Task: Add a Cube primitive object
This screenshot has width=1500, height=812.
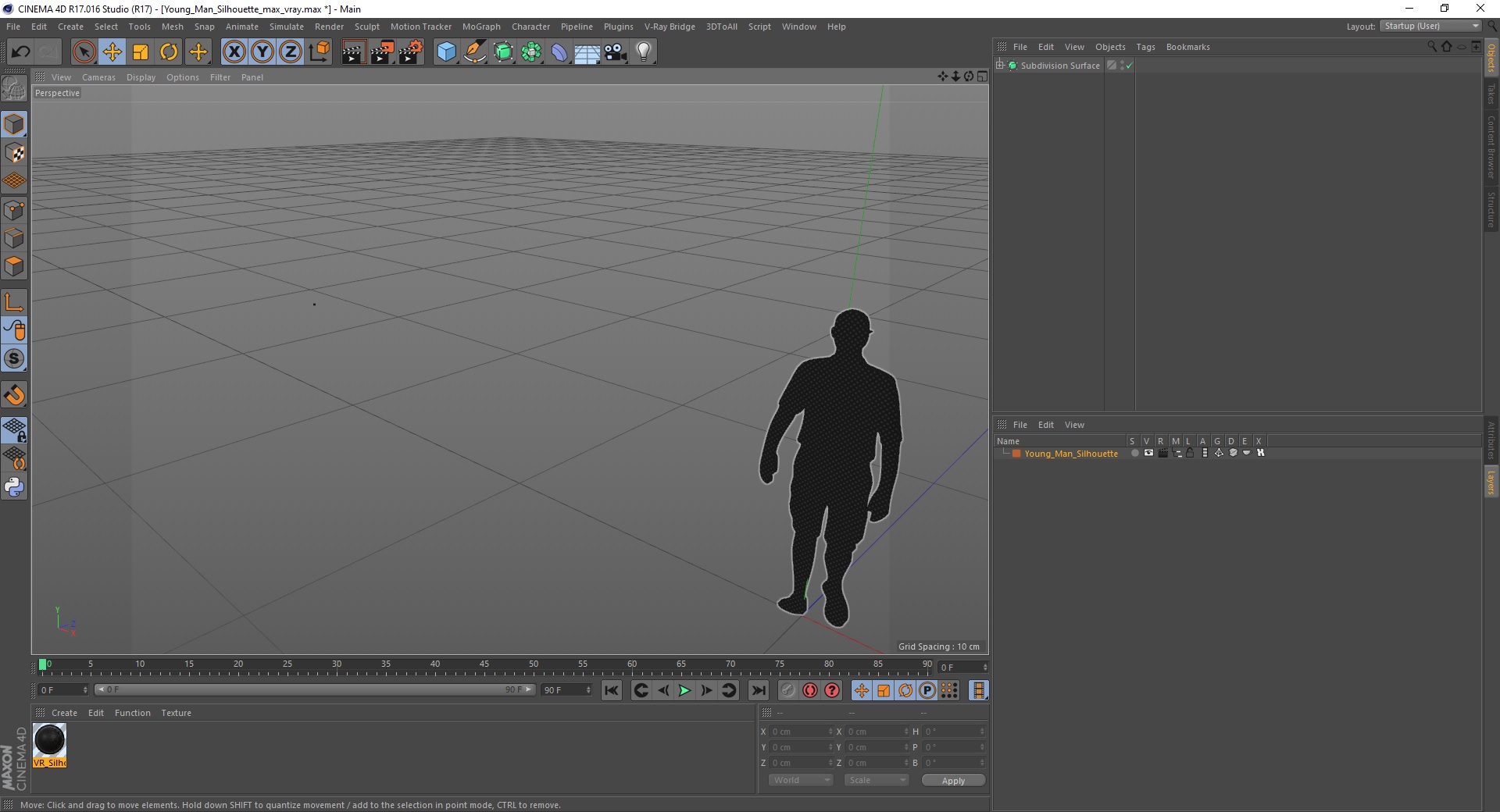Action: tap(446, 52)
